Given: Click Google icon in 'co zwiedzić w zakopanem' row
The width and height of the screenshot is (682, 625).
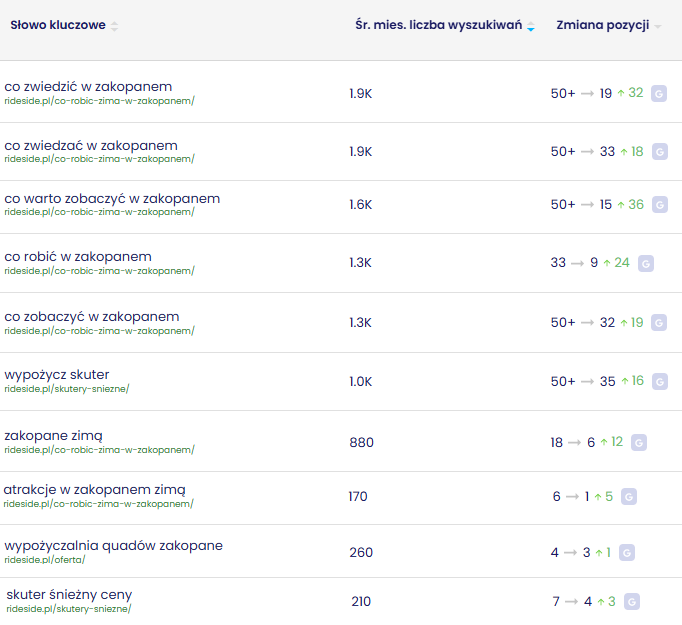Looking at the screenshot, I should pyautogui.click(x=659, y=93).
